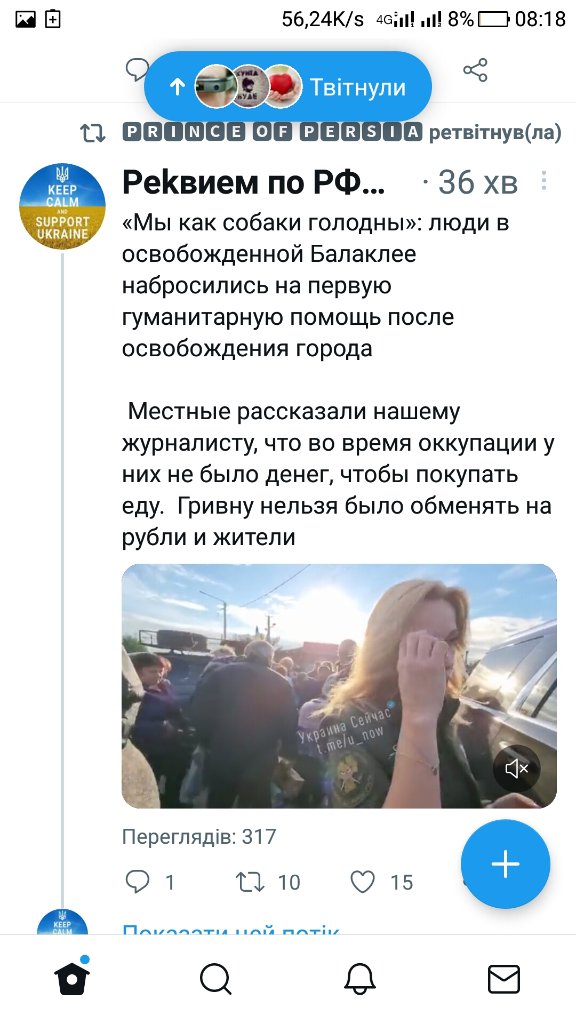Open Messages envelope tab

[x=504, y=980]
